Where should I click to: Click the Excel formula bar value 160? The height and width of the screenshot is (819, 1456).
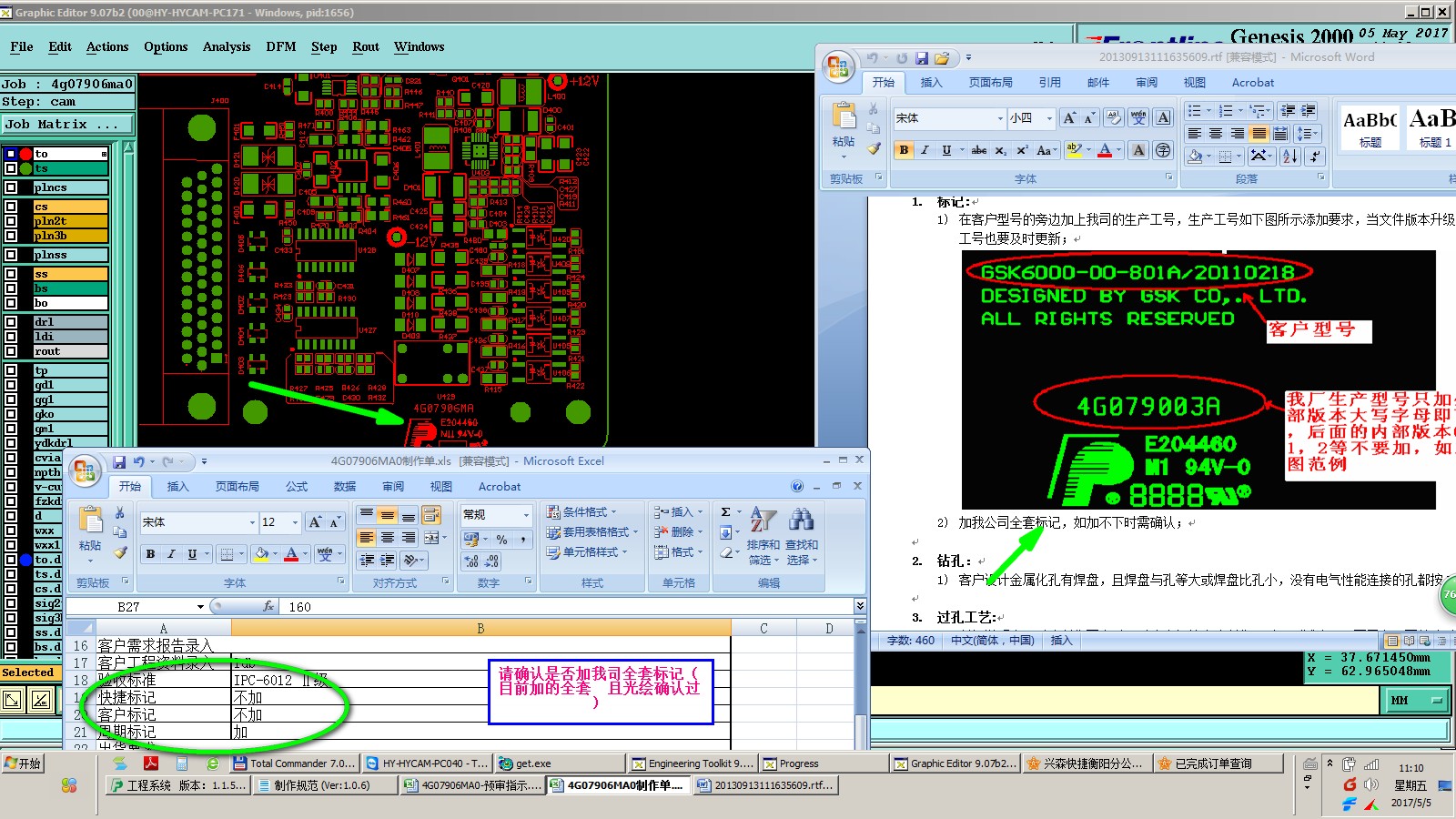click(300, 607)
